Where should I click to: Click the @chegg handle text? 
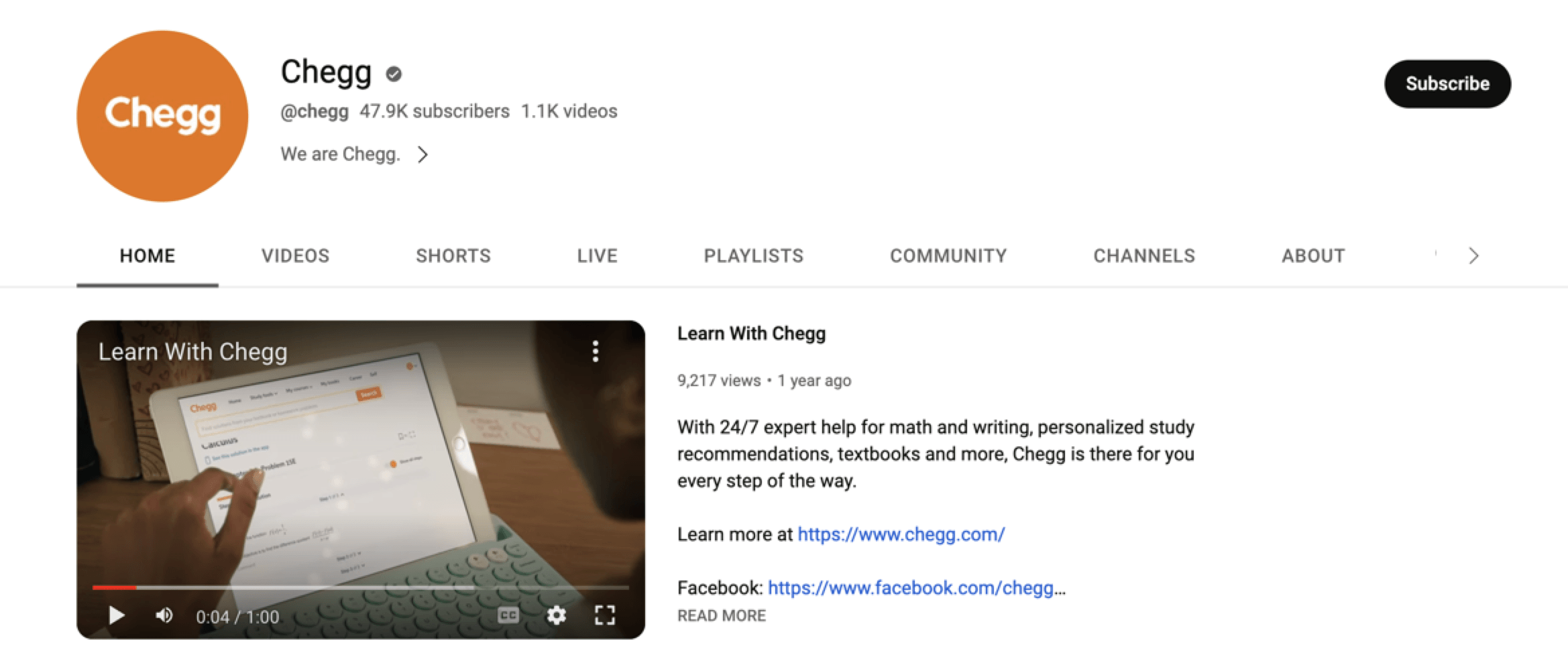click(315, 111)
